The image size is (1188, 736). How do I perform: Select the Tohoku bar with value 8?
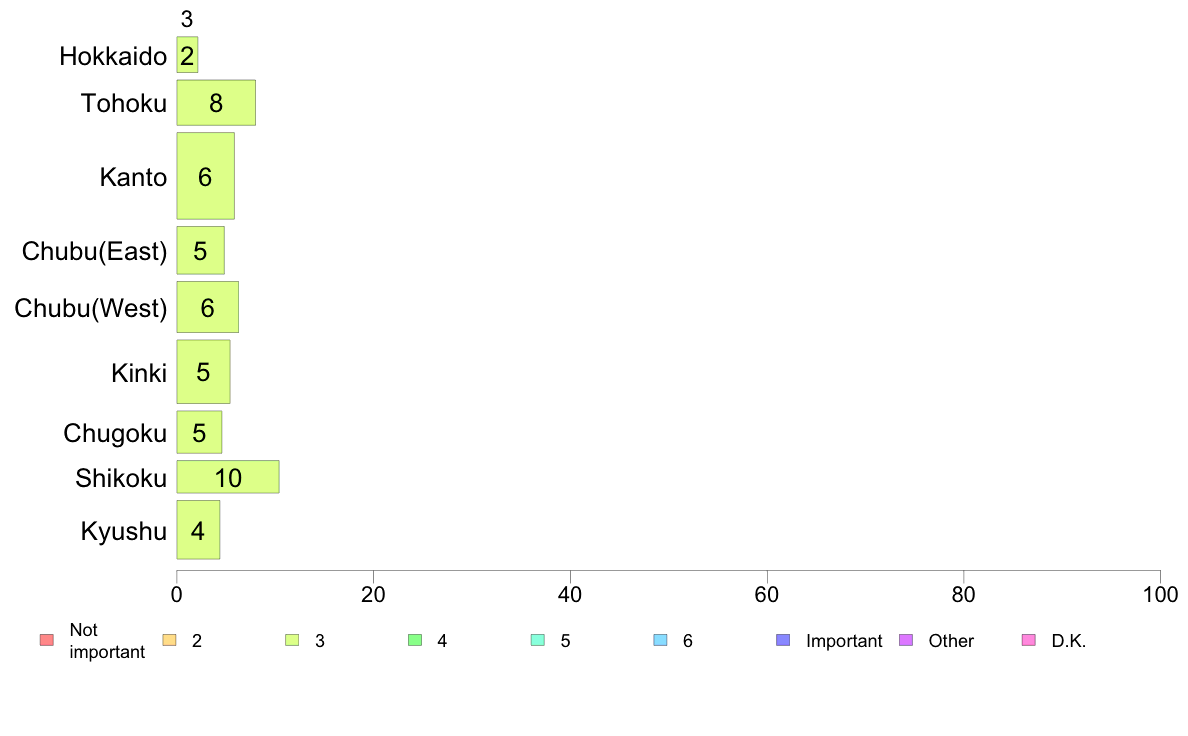[x=216, y=102]
